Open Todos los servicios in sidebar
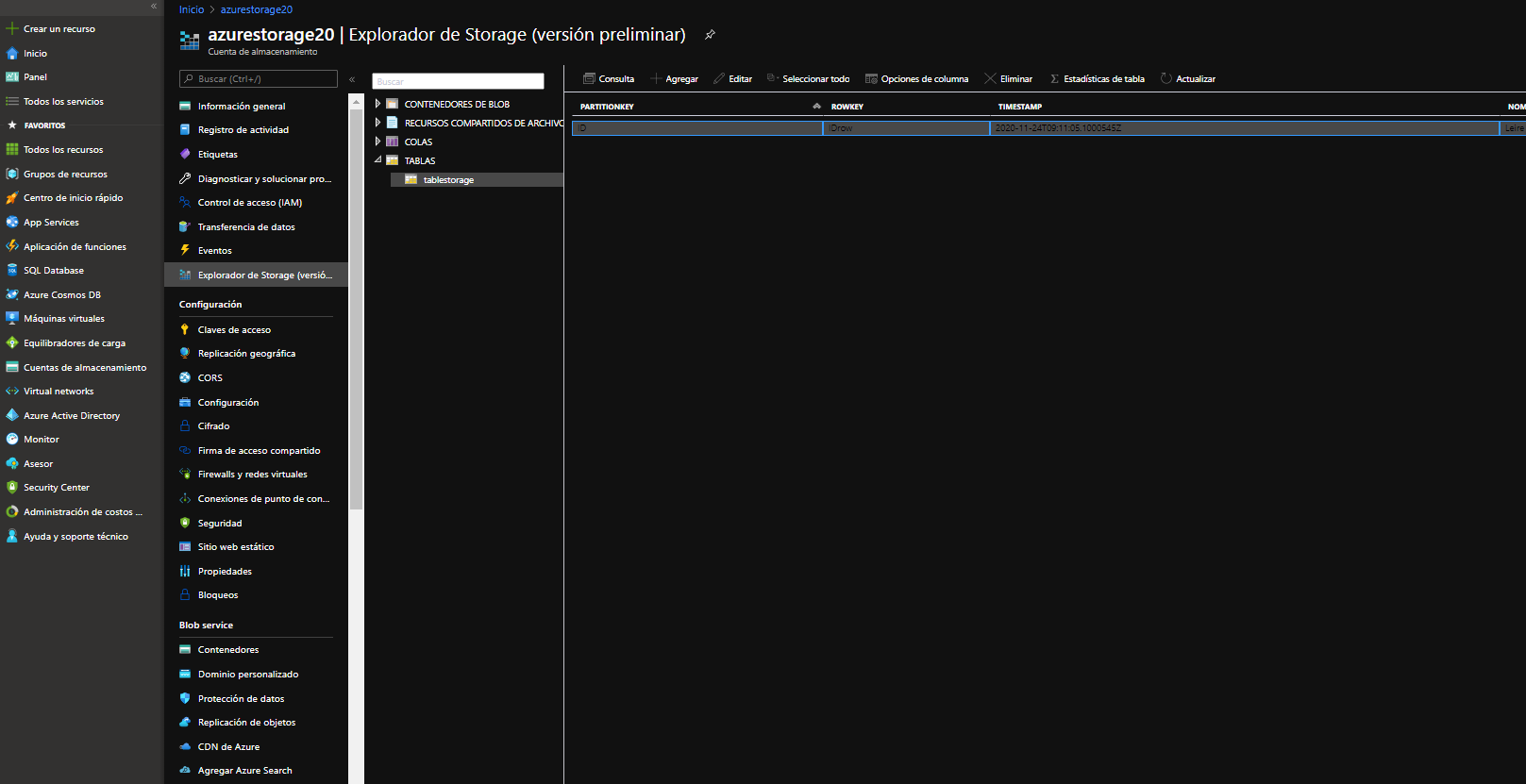 click(63, 102)
